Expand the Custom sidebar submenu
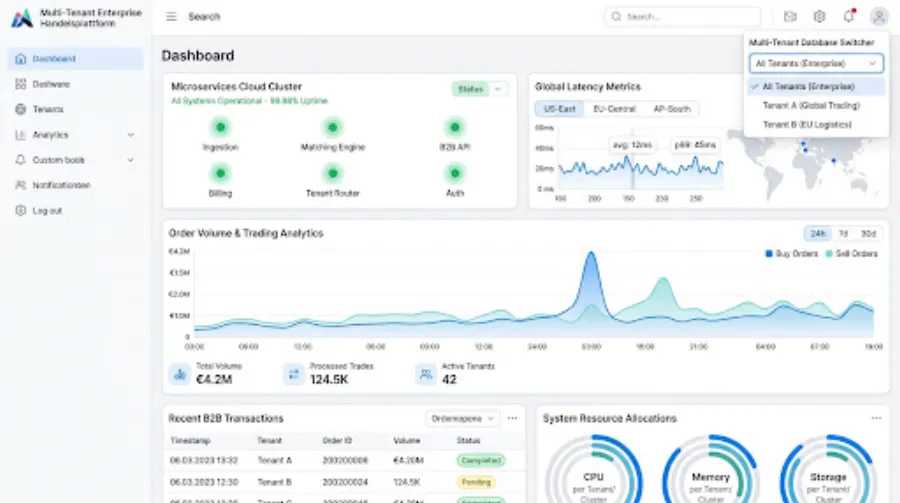 coord(131,160)
